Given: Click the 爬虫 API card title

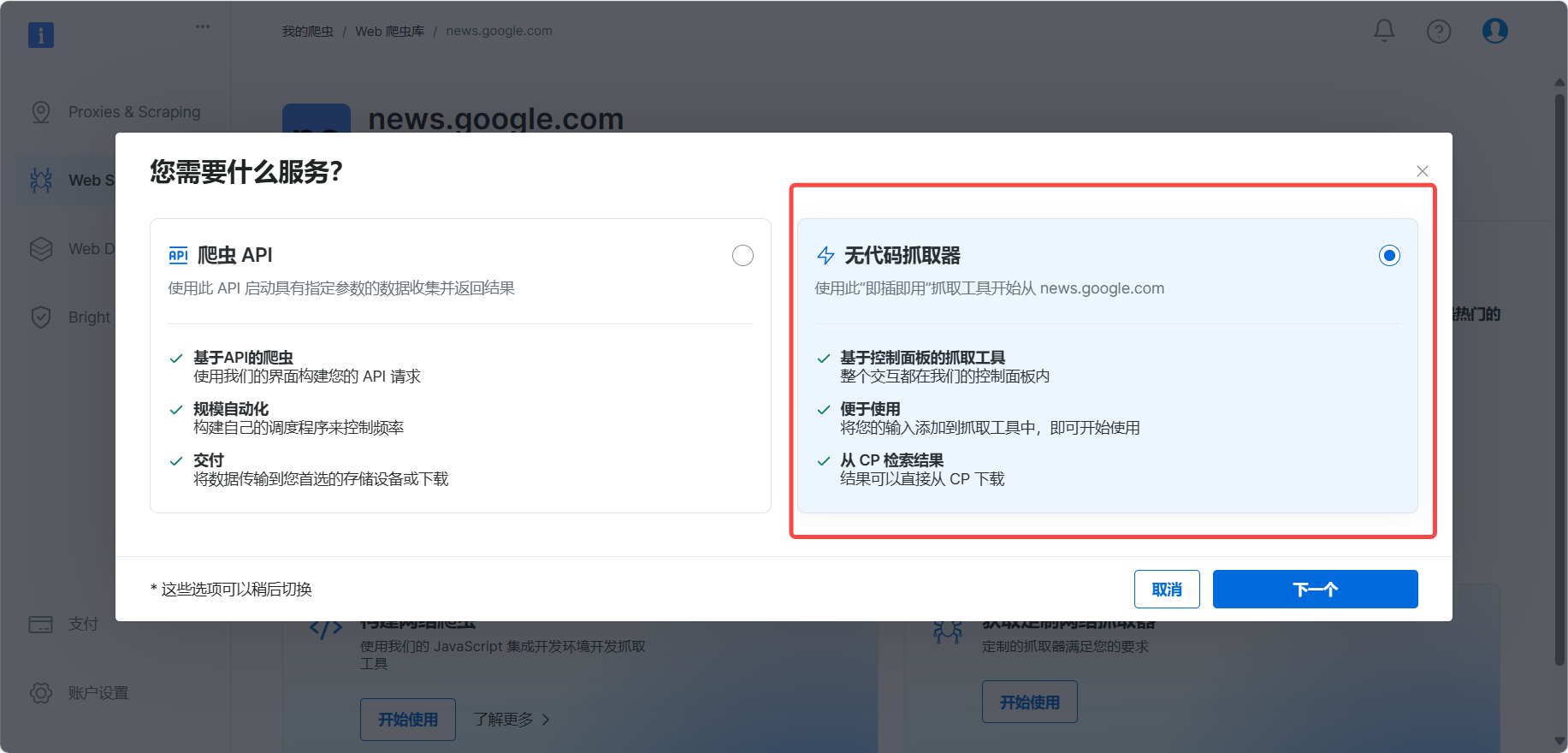Looking at the screenshot, I should 234,255.
